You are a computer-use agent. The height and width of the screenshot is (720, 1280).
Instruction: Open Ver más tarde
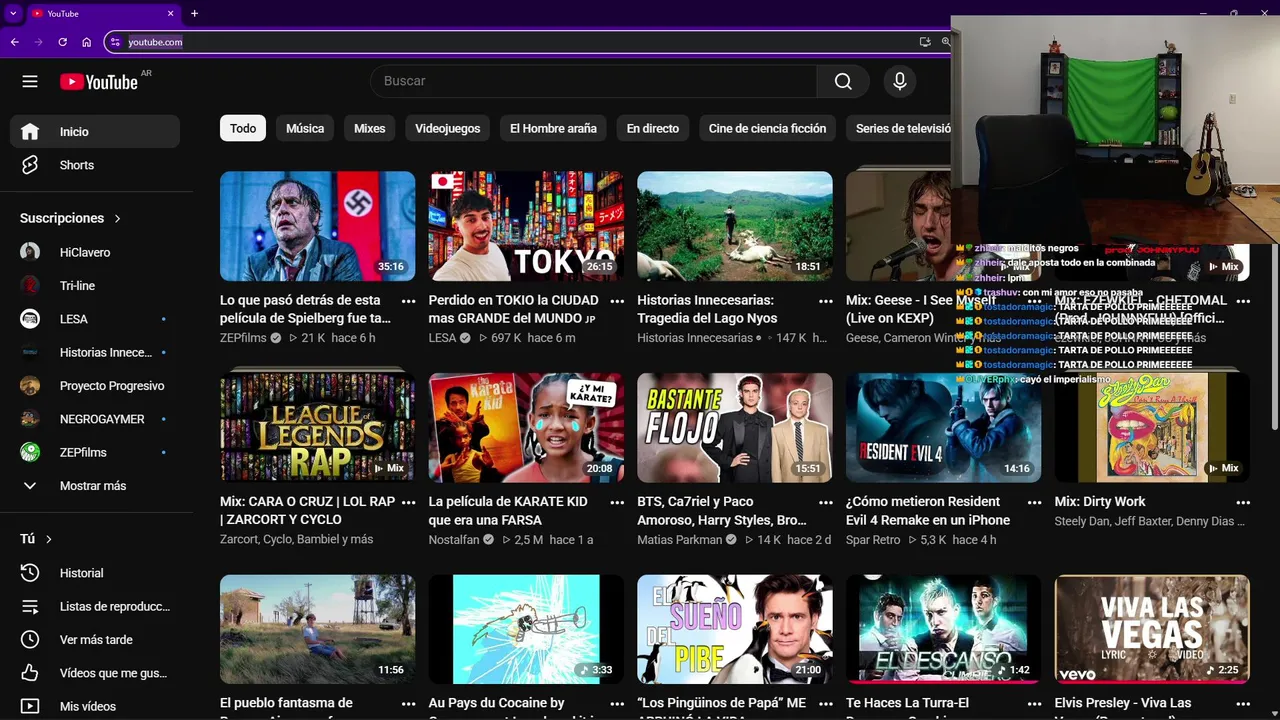(x=95, y=639)
